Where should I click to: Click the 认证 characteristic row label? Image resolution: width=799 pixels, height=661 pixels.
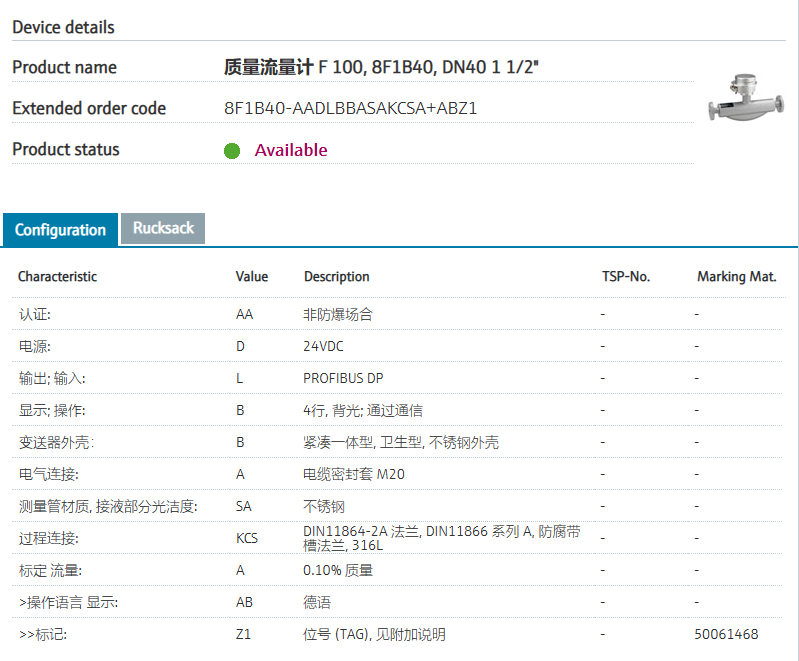pos(34,314)
